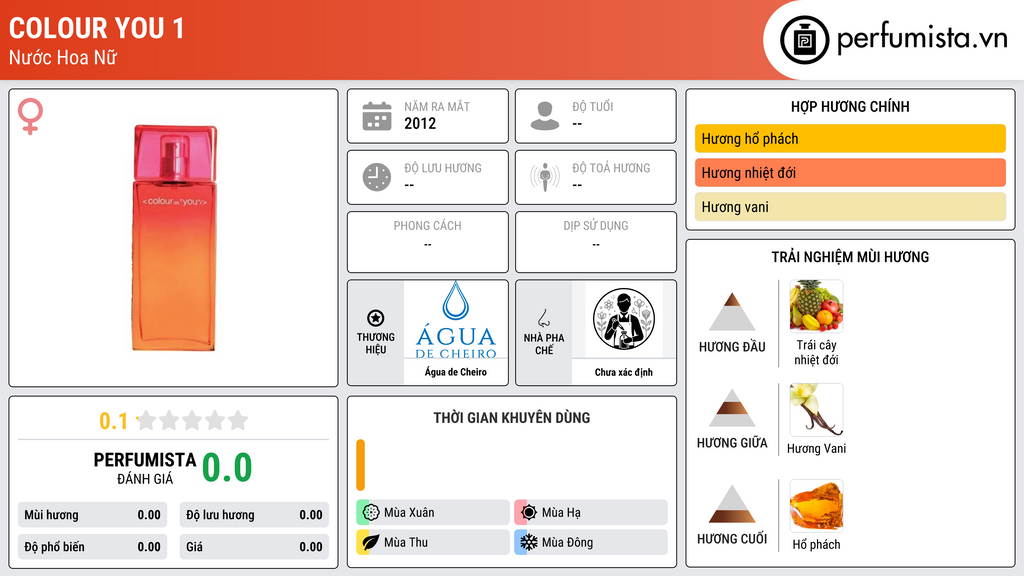Click the Mùa Thu leaf icon
This screenshot has height=576, width=1024.
pyautogui.click(x=370, y=542)
